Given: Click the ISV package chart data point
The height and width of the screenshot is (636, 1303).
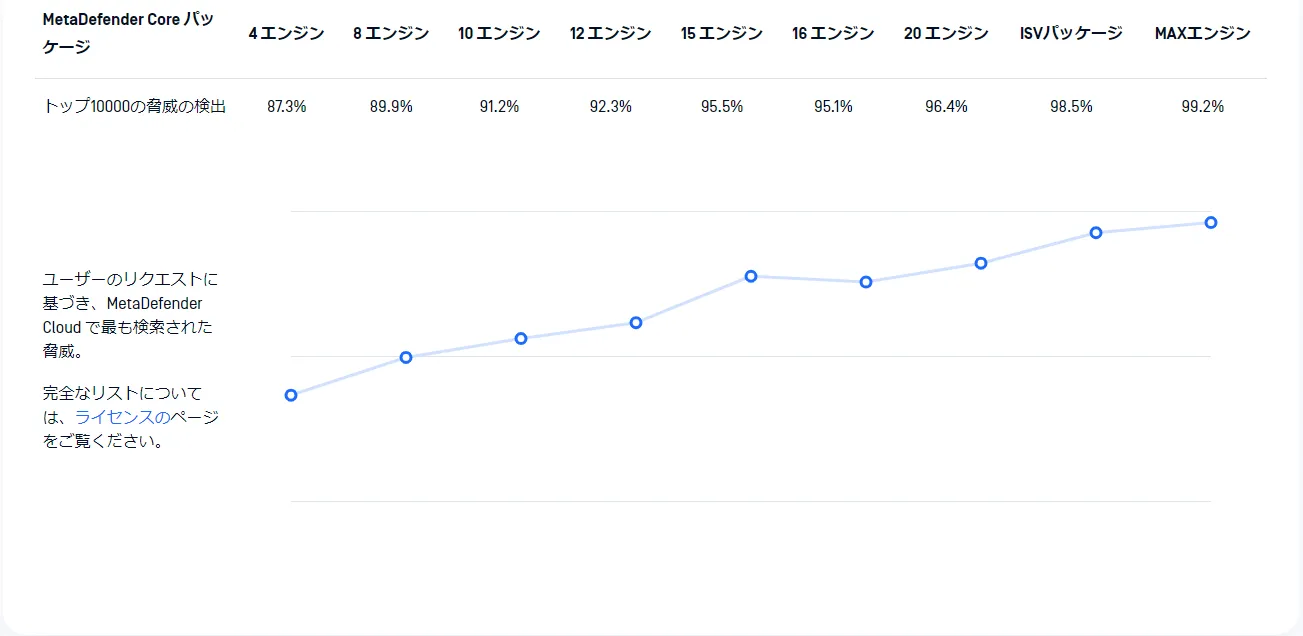Looking at the screenshot, I should coord(1096,233).
